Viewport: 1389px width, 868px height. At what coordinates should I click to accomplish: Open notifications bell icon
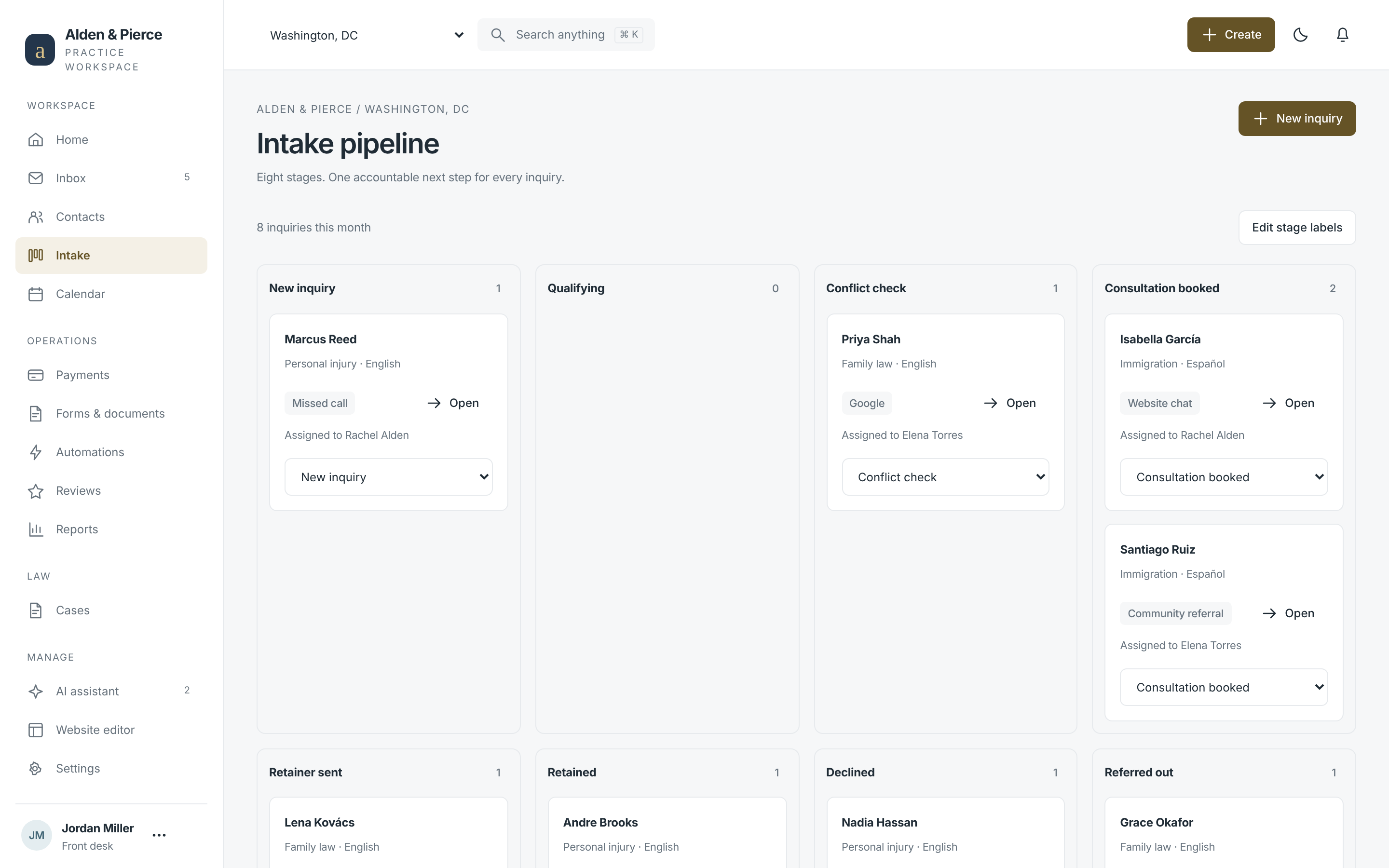pyautogui.click(x=1342, y=34)
